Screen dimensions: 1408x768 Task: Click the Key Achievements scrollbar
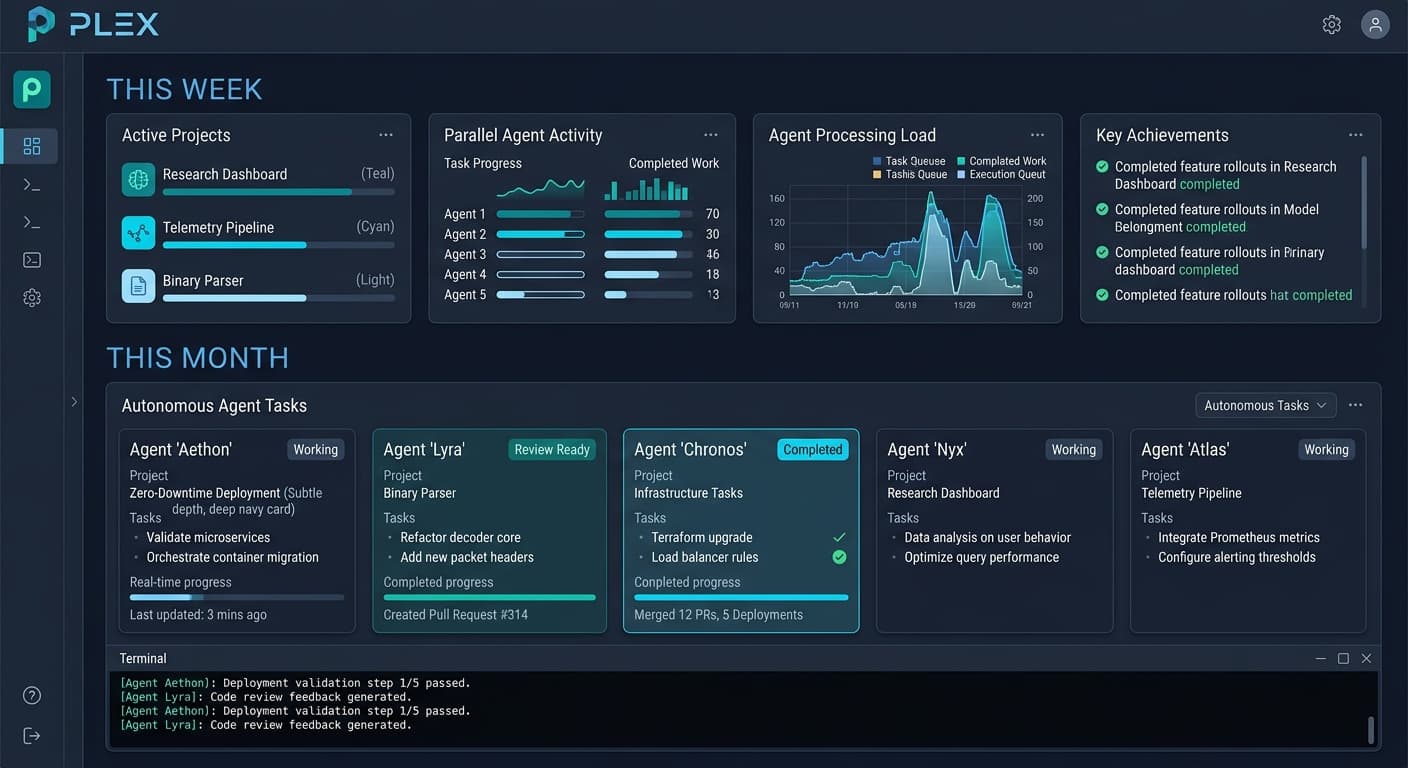(x=1364, y=202)
